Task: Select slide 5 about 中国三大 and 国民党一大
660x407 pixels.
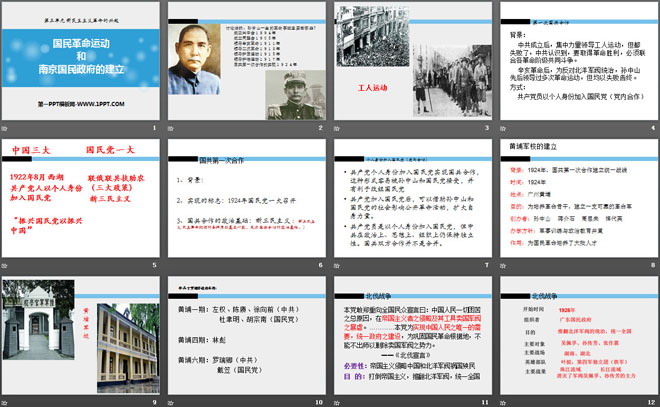Action: tap(82, 197)
